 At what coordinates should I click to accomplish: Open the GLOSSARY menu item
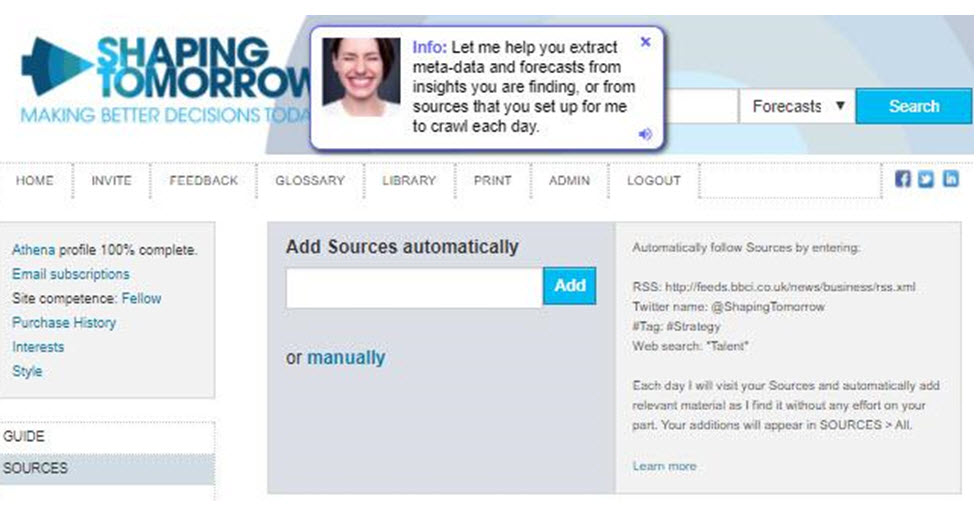(310, 181)
